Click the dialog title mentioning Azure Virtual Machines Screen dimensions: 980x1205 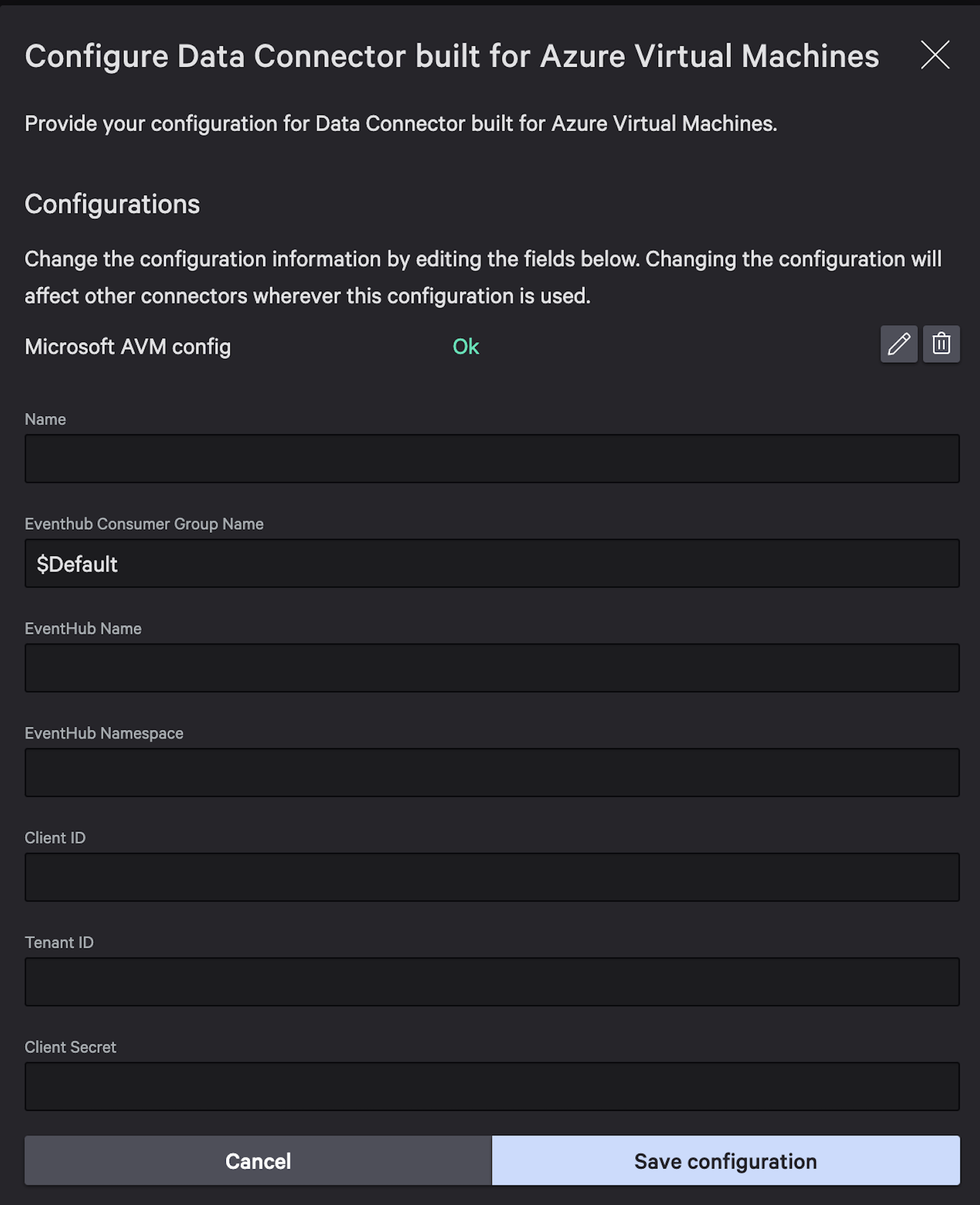point(452,56)
